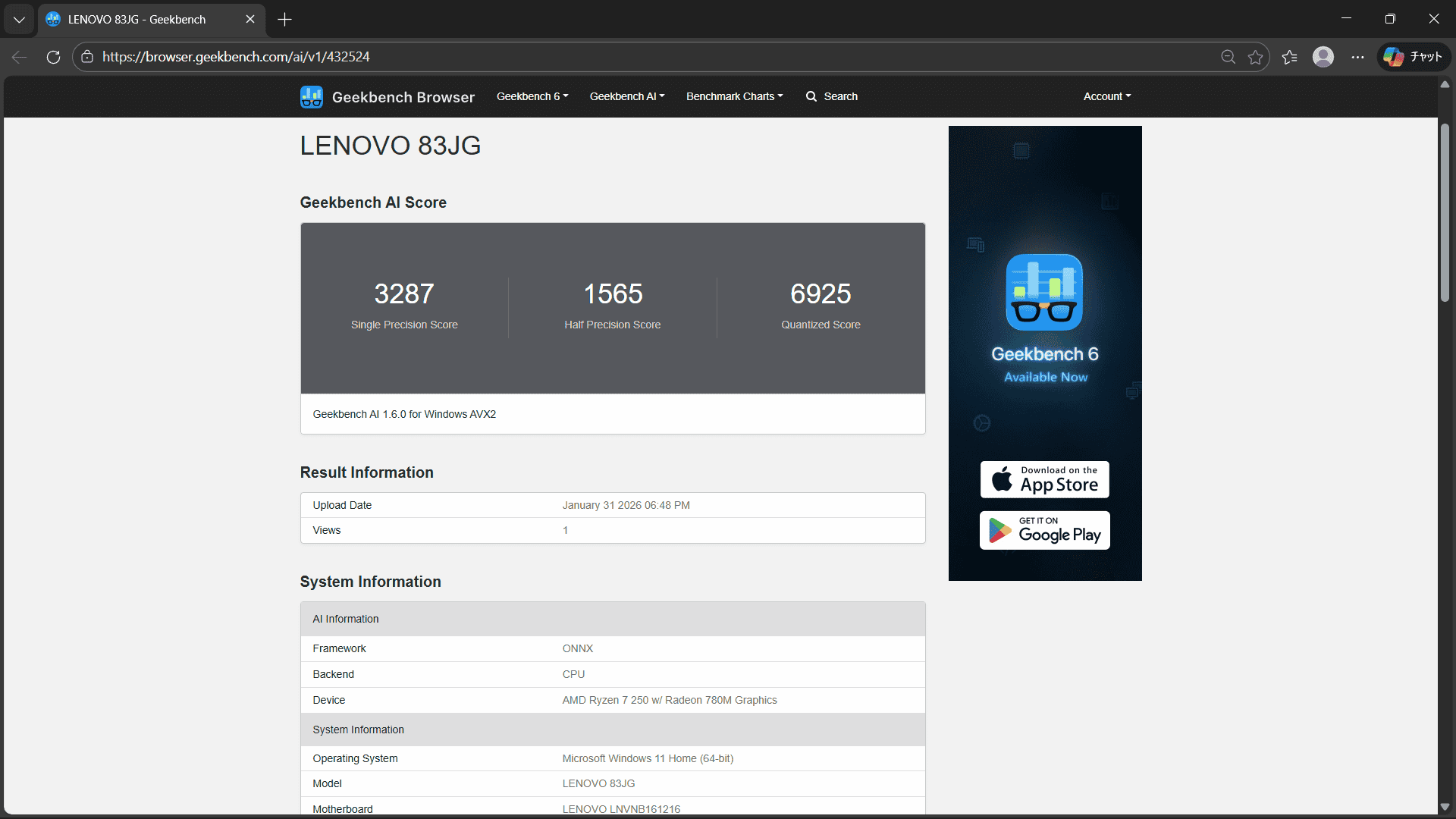Open browser settings via the ellipsis menu

point(1357,57)
